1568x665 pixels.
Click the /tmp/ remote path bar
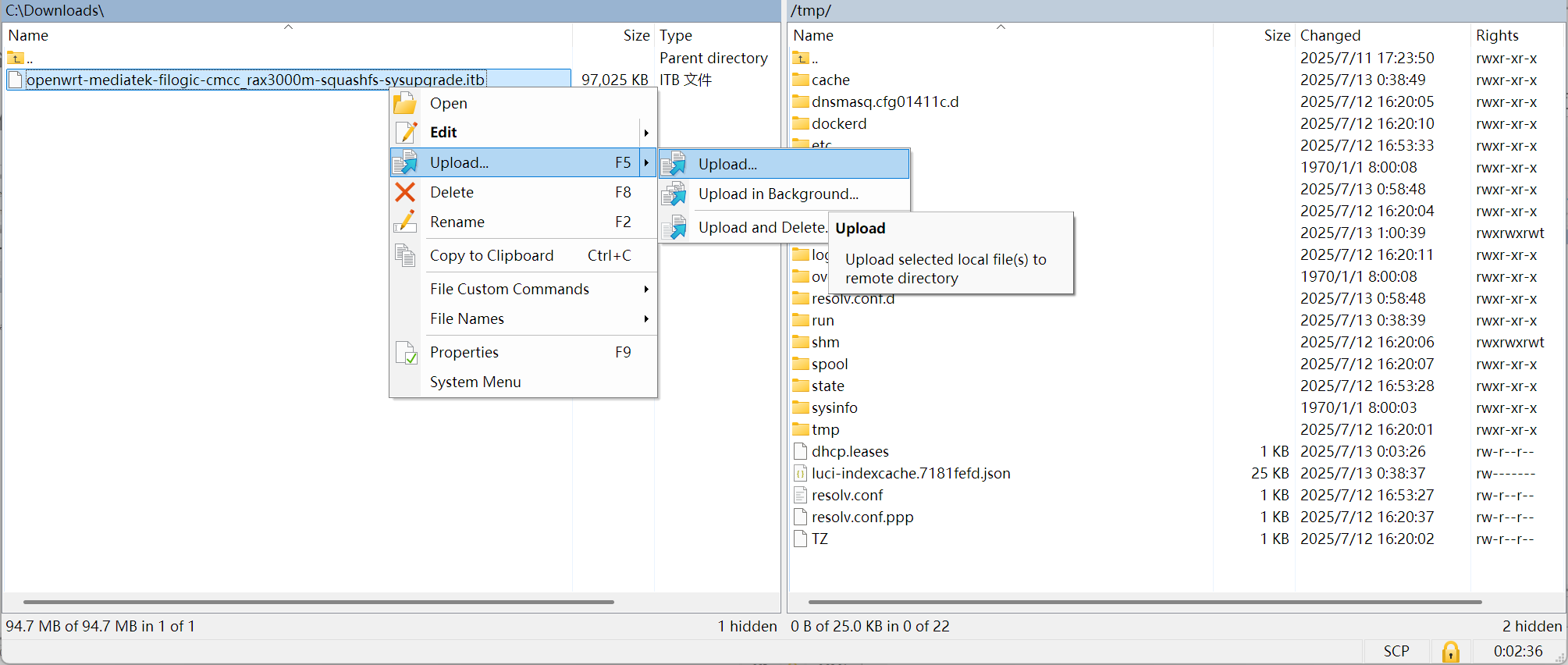pos(1176,11)
